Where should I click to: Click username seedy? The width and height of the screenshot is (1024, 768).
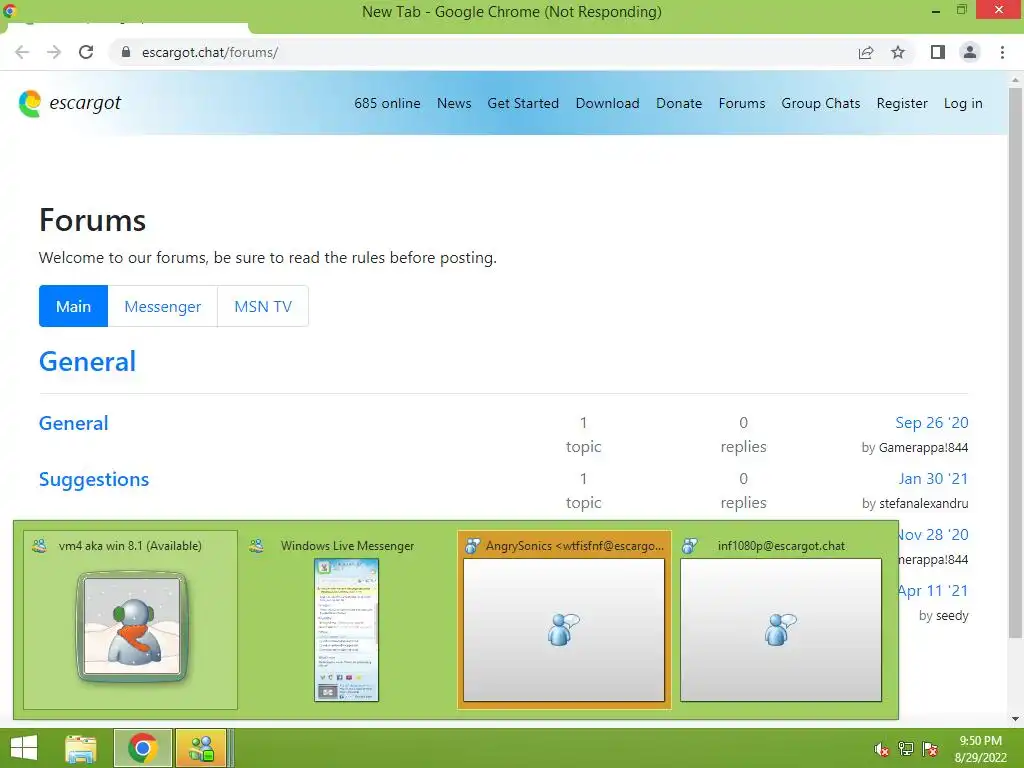pos(952,616)
